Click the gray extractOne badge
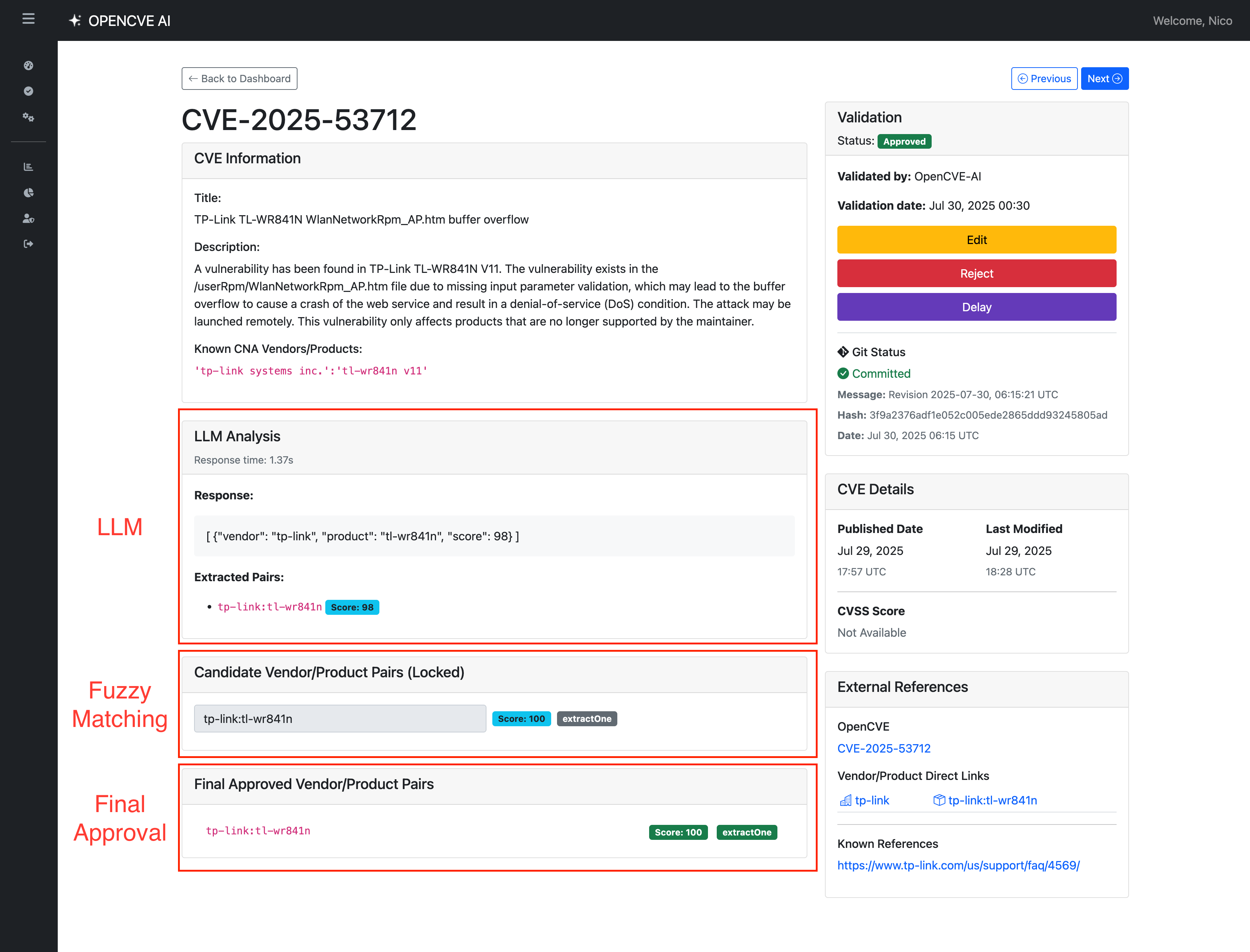This screenshot has height=952, width=1250. [587, 719]
